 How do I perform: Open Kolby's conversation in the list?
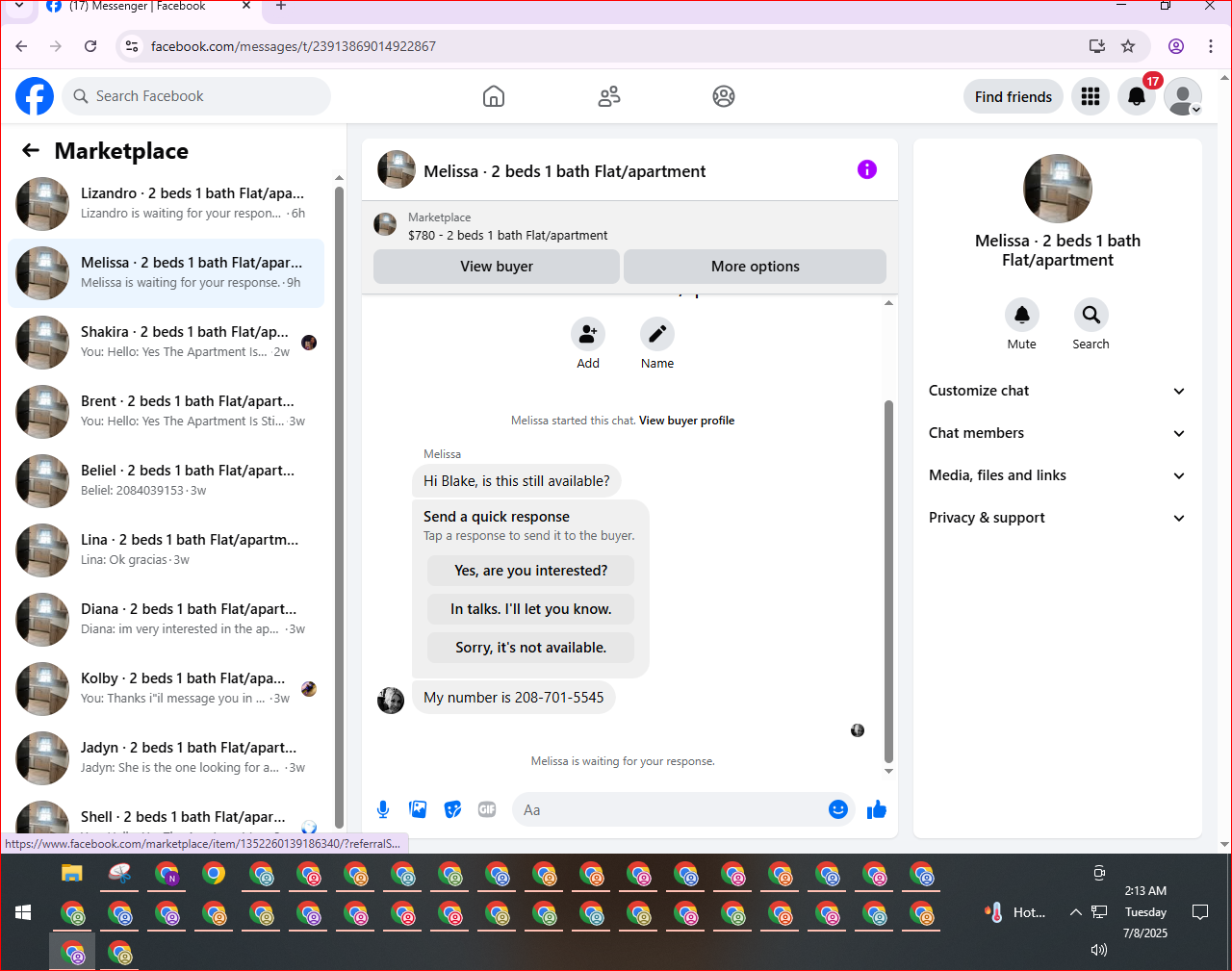click(166, 689)
